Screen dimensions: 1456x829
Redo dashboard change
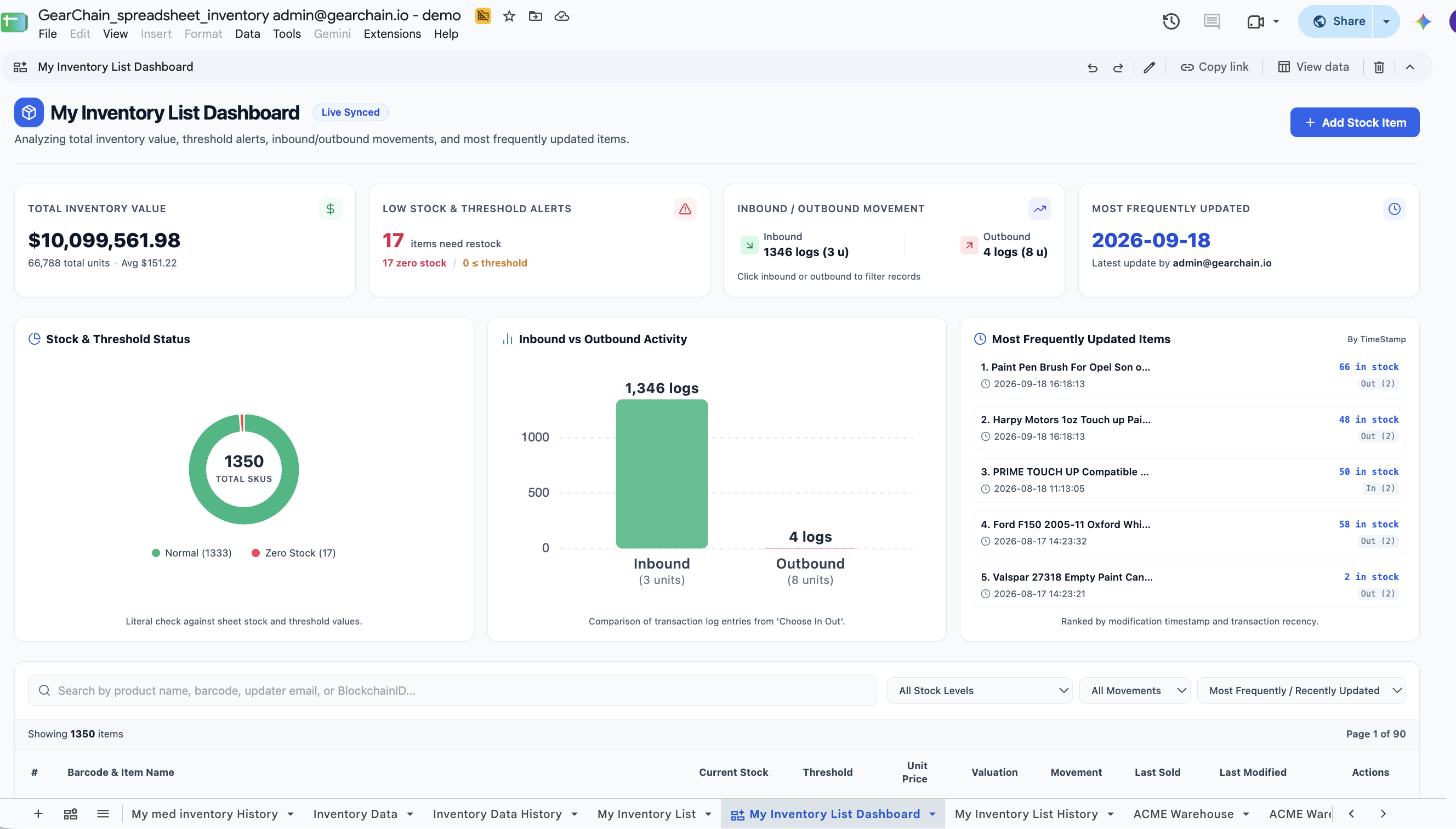click(1118, 67)
